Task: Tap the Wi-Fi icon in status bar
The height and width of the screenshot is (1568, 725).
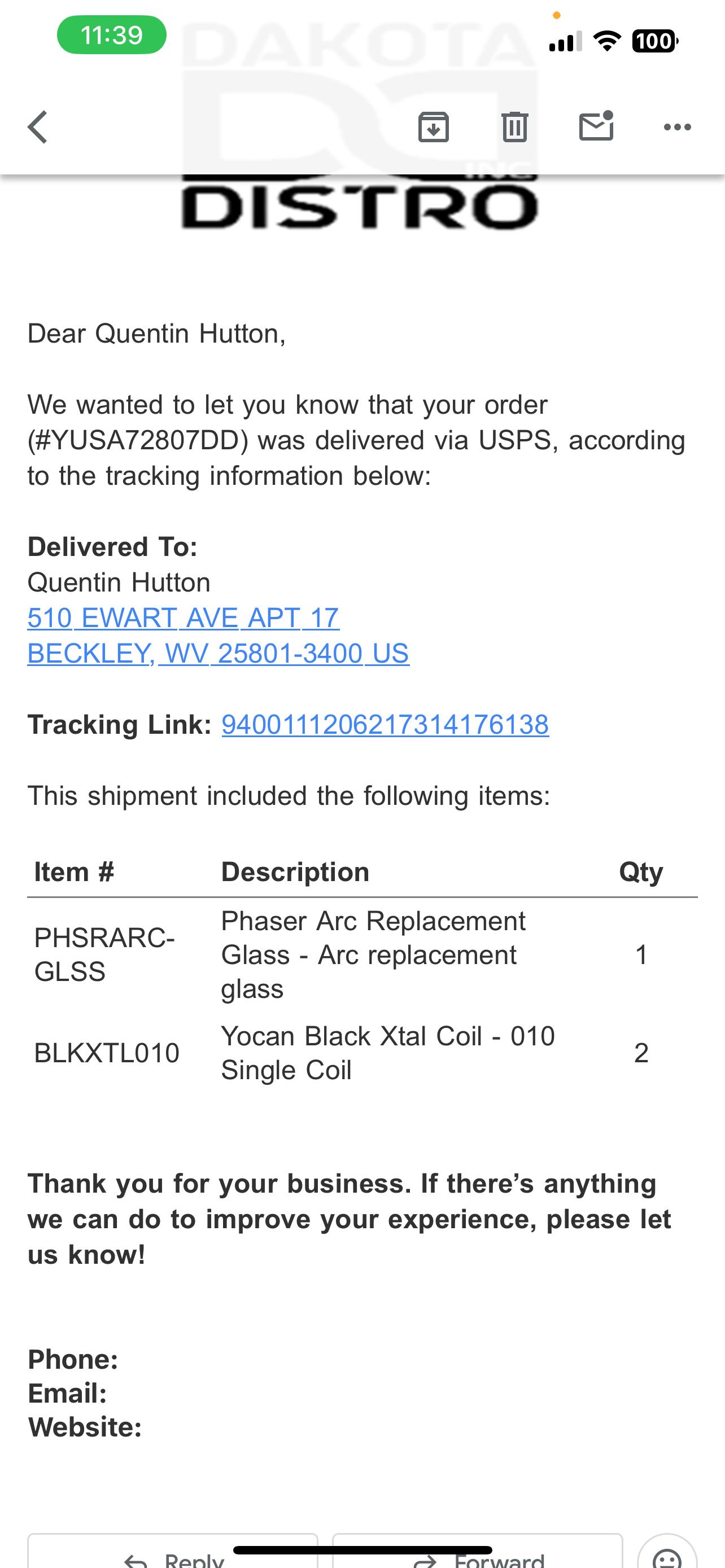Action: coord(606,41)
